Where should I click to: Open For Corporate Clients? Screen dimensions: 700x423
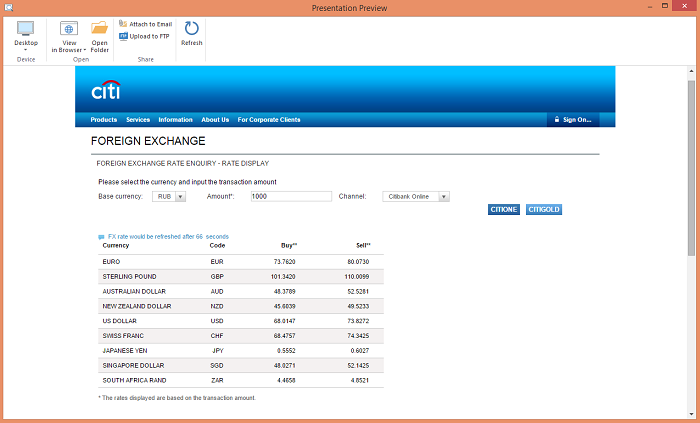coord(269,120)
